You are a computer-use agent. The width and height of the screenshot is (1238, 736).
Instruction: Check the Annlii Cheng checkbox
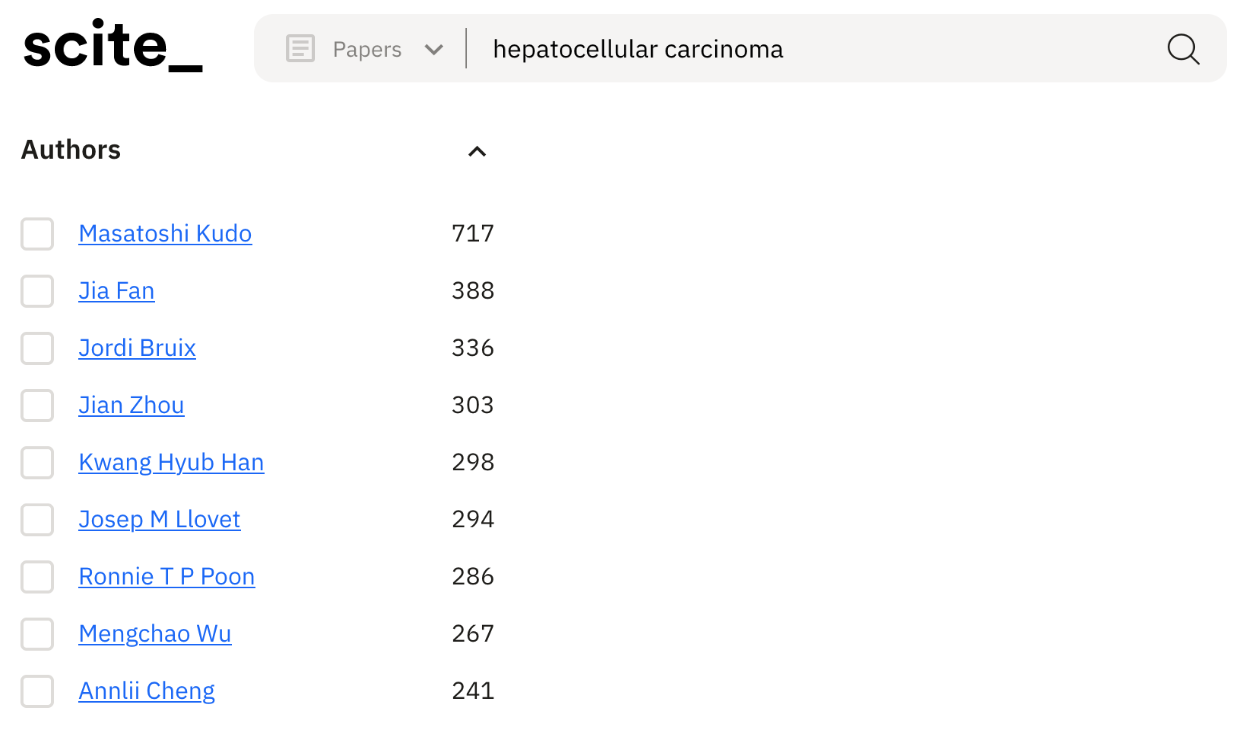37,690
